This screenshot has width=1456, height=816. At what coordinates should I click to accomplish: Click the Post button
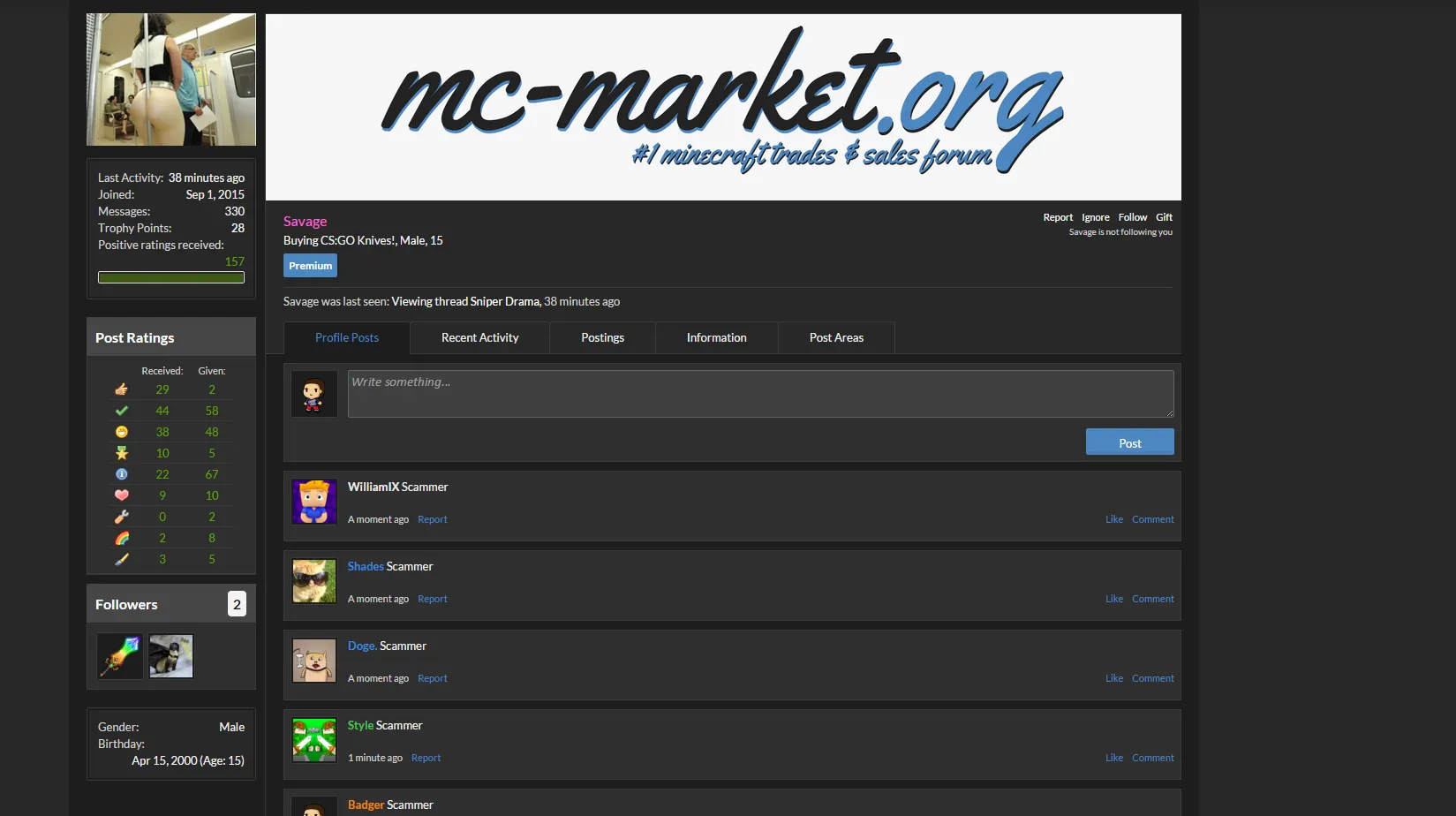1129,442
